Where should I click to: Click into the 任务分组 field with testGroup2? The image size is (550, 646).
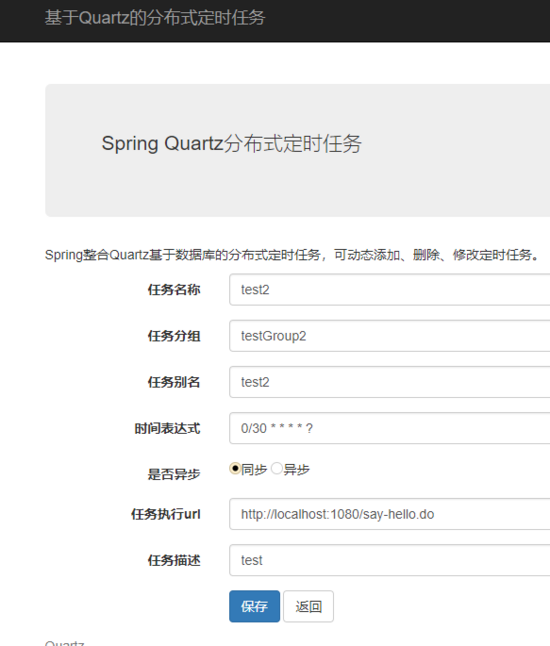tap(389, 336)
